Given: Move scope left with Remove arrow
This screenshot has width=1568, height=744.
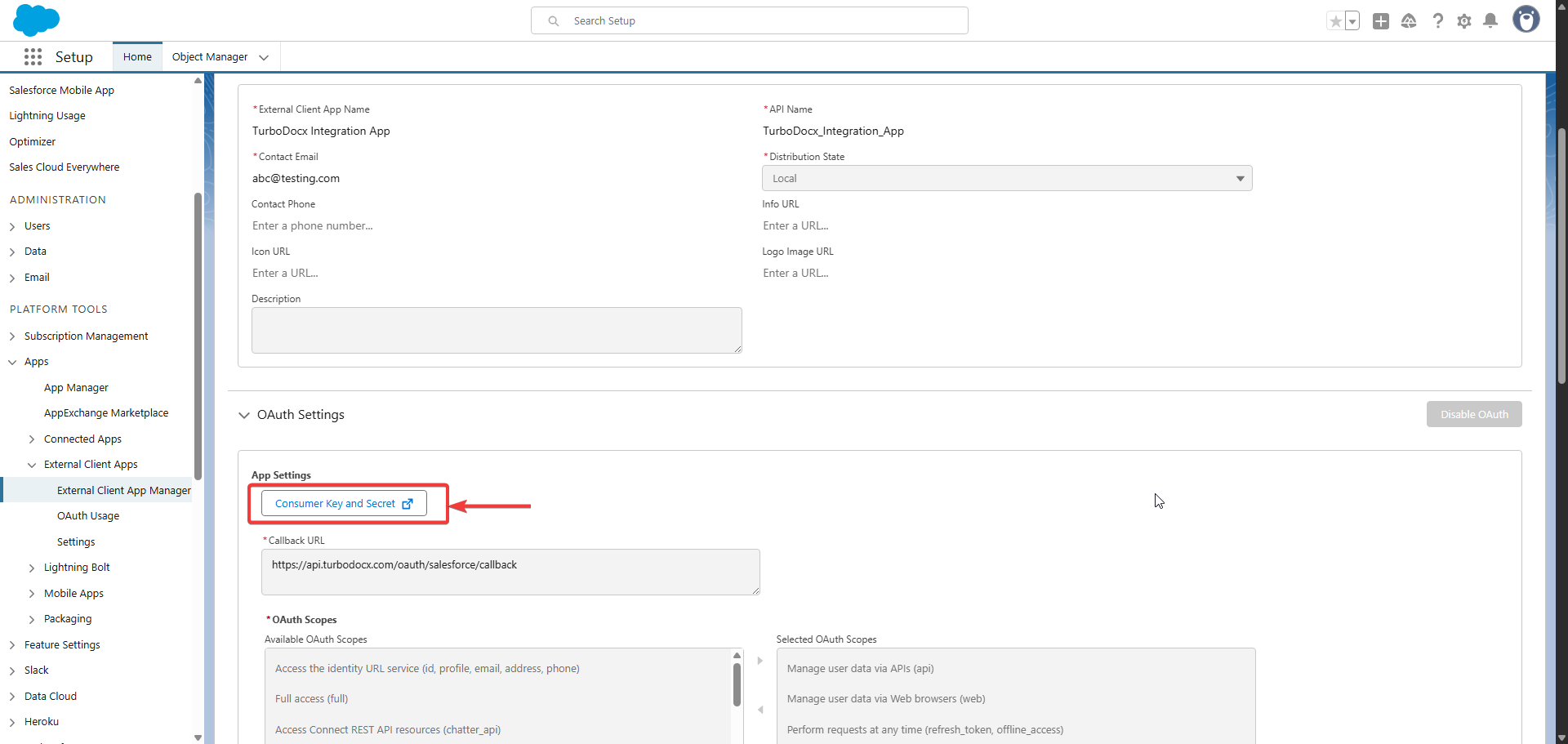Looking at the screenshot, I should pos(759,710).
